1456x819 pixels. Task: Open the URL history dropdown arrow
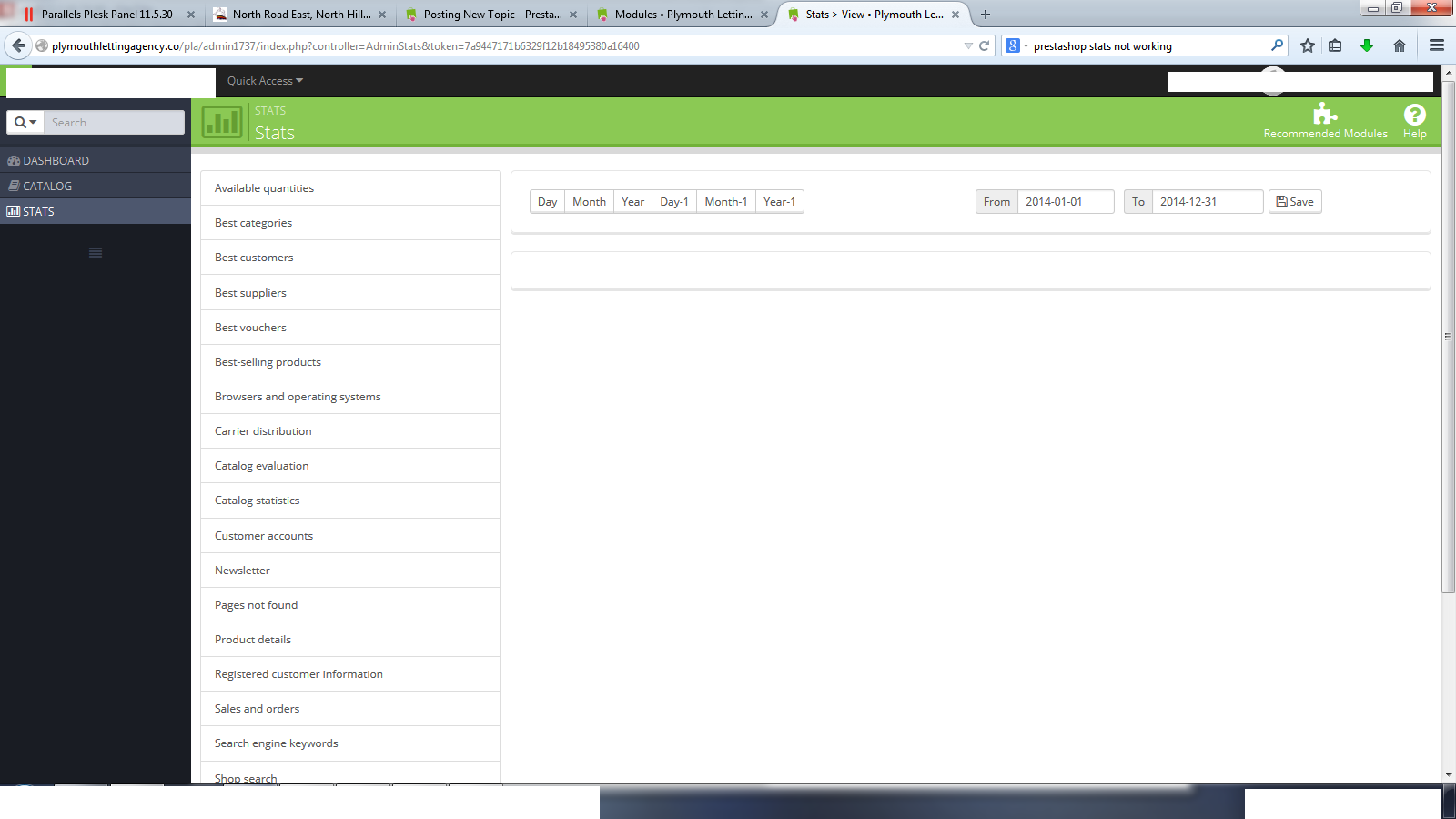[968, 45]
